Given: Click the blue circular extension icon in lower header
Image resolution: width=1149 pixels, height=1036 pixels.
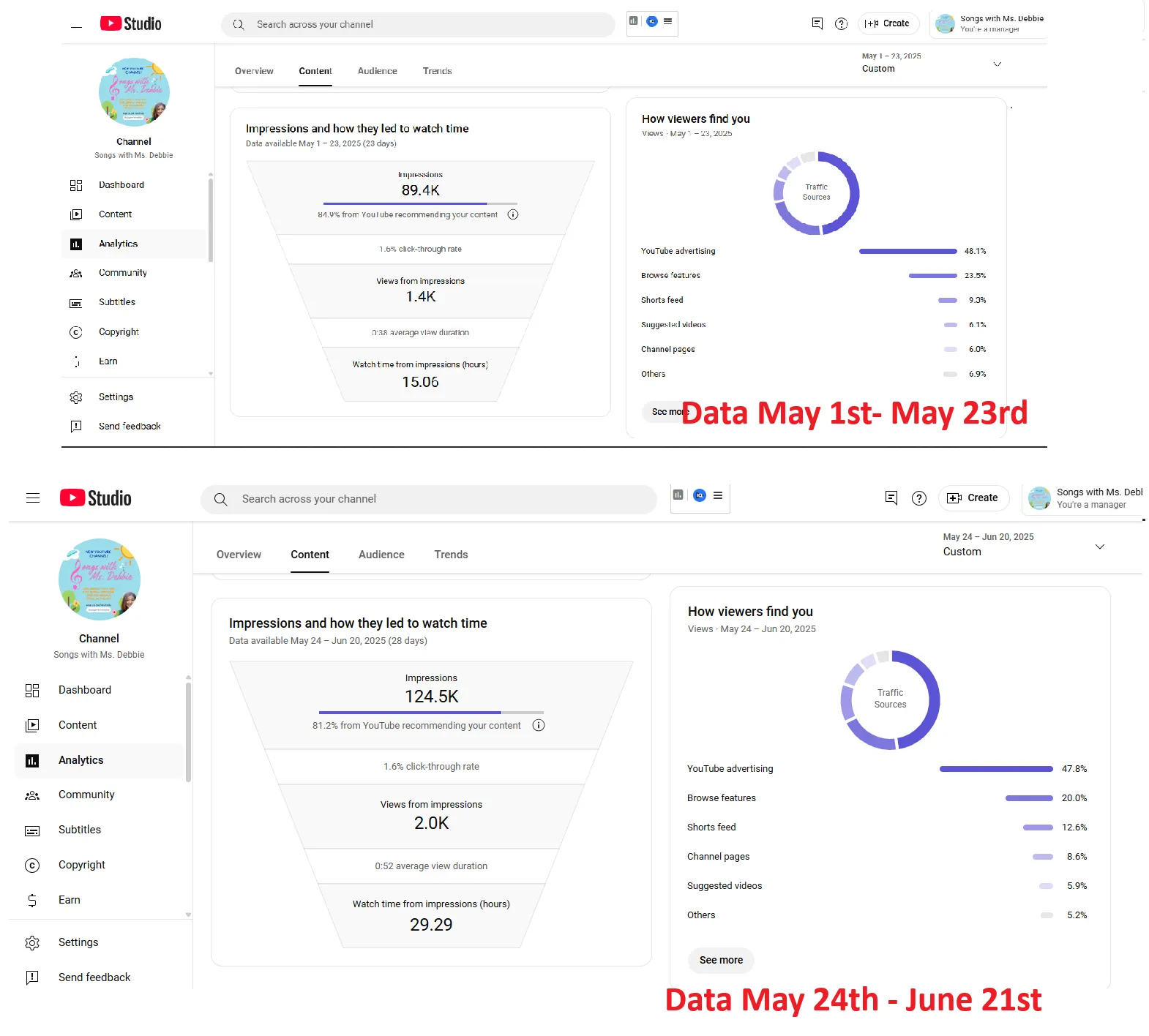Looking at the screenshot, I should tap(700, 495).
